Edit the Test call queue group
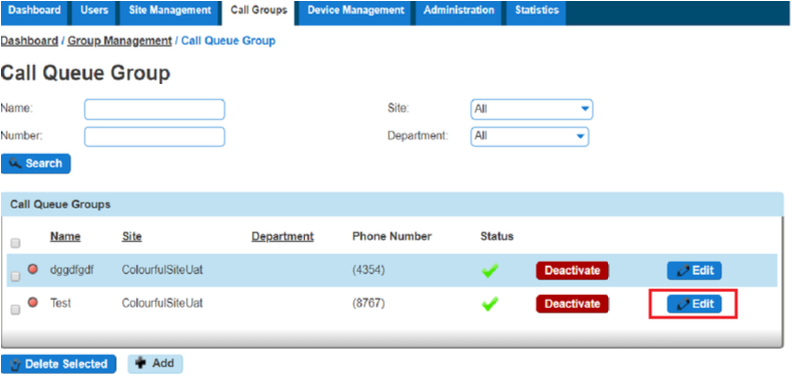Image resolution: width=792 pixels, height=377 pixels. pos(695,304)
